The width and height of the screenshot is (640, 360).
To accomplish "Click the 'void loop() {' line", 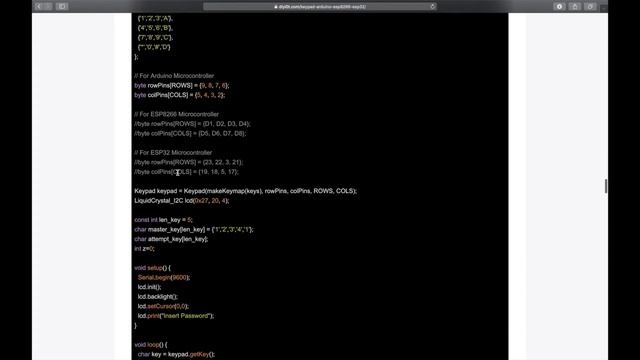I will (151, 344).
